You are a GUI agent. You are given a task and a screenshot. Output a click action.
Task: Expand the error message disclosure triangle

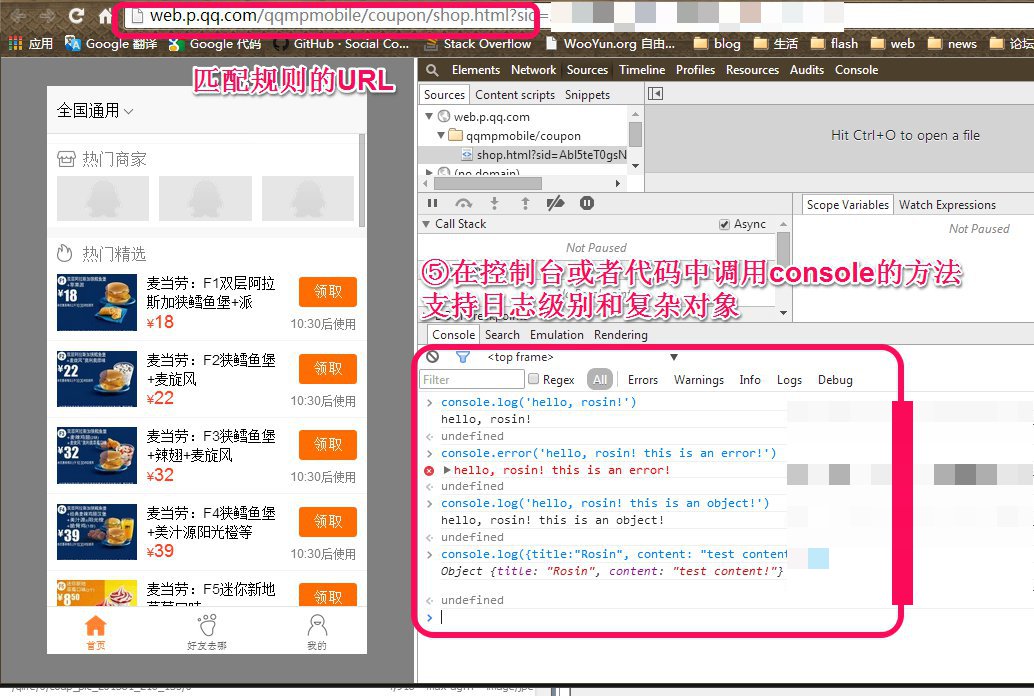tap(447, 470)
